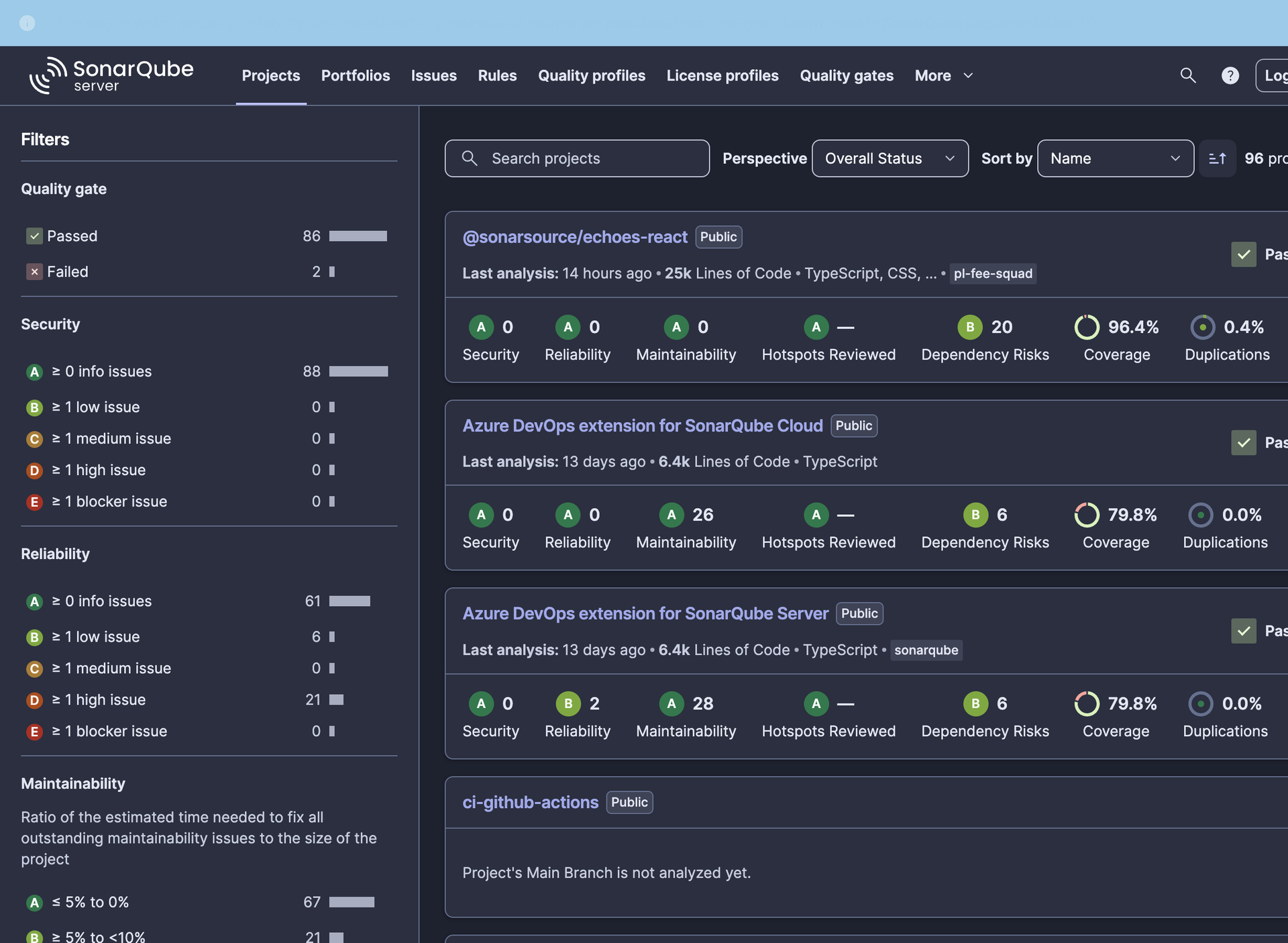Click the 0.4% duplications indicator icon

(x=1203, y=327)
